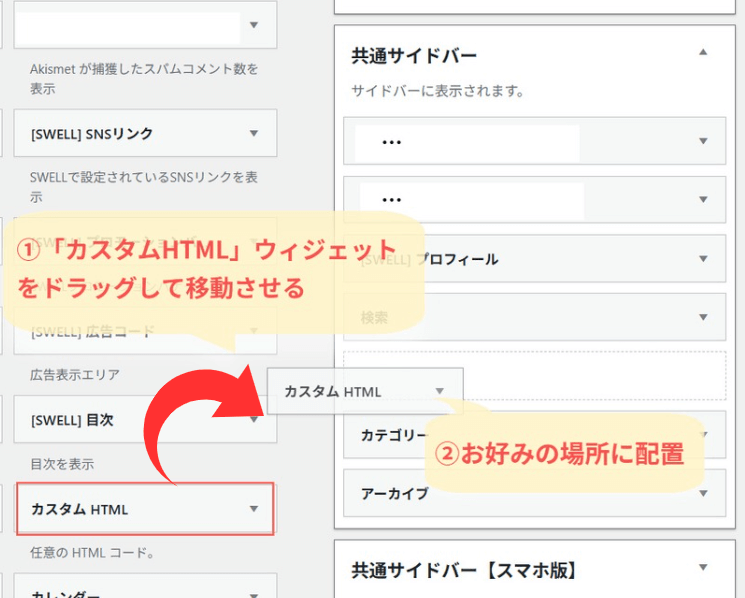Image resolution: width=745 pixels, height=598 pixels.
Task: Click the カテゴリー widget title
Action: [388, 436]
